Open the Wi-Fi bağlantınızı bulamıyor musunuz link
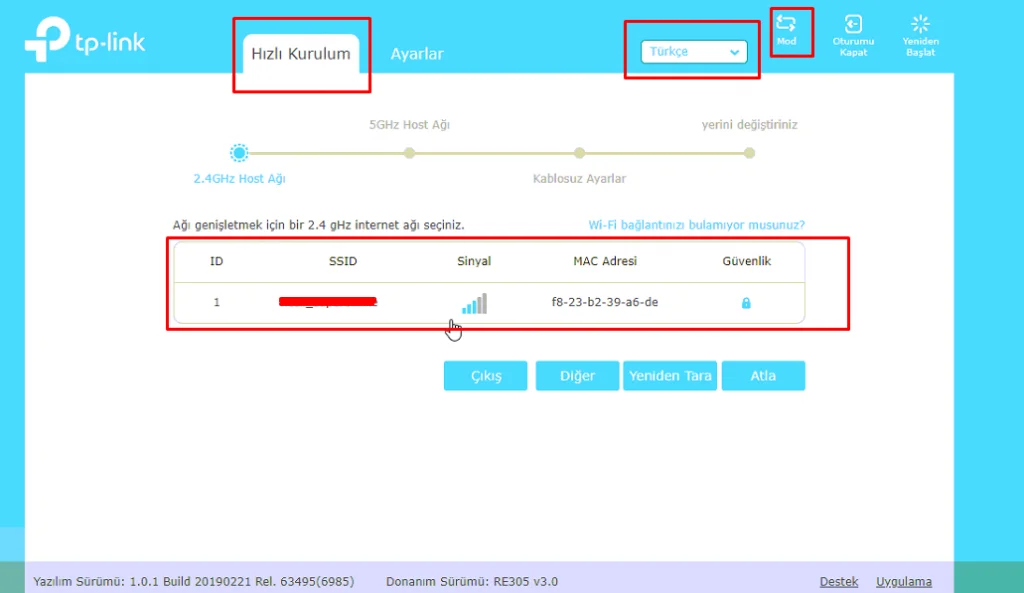The width and height of the screenshot is (1024, 593). coord(696,226)
